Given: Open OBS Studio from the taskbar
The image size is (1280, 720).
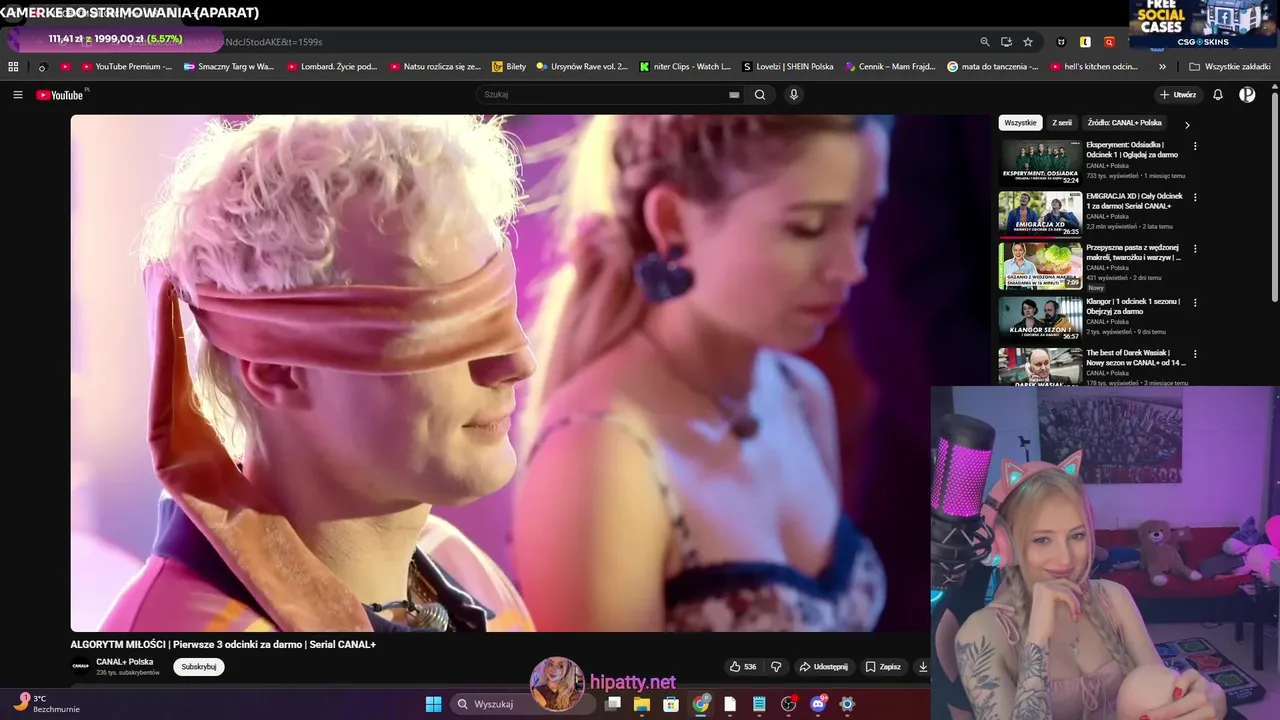Looking at the screenshot, I should (x=789, y=704).
